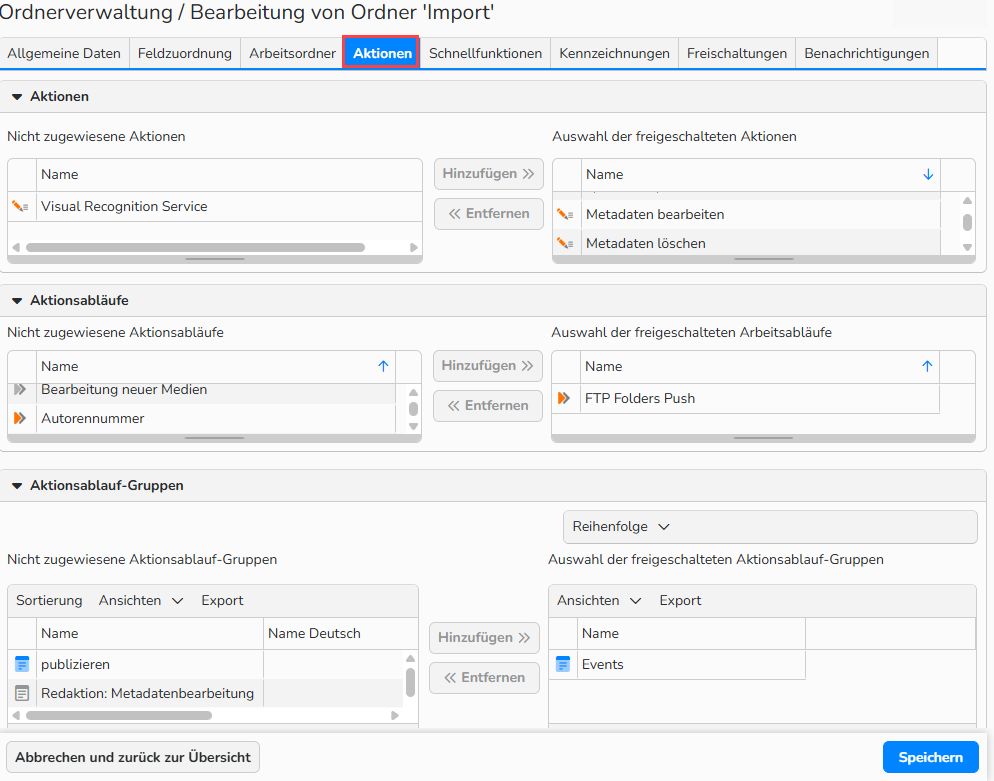Viewport: 994px width, 781px height.
Task: Click the pencil icon beside Visual Recognition Service
Action: point(20,207)
